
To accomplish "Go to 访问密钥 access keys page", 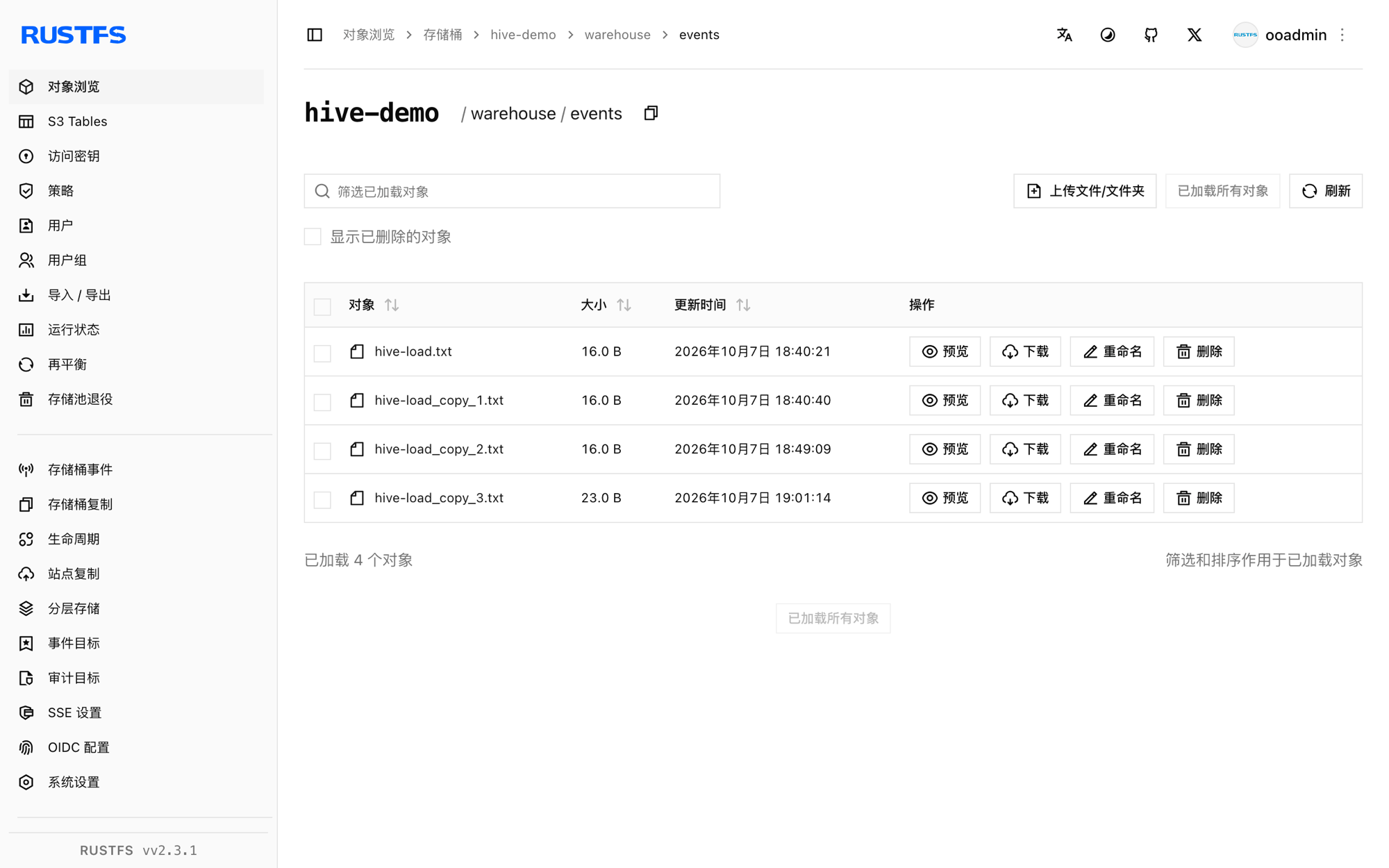I will [136, 156].
